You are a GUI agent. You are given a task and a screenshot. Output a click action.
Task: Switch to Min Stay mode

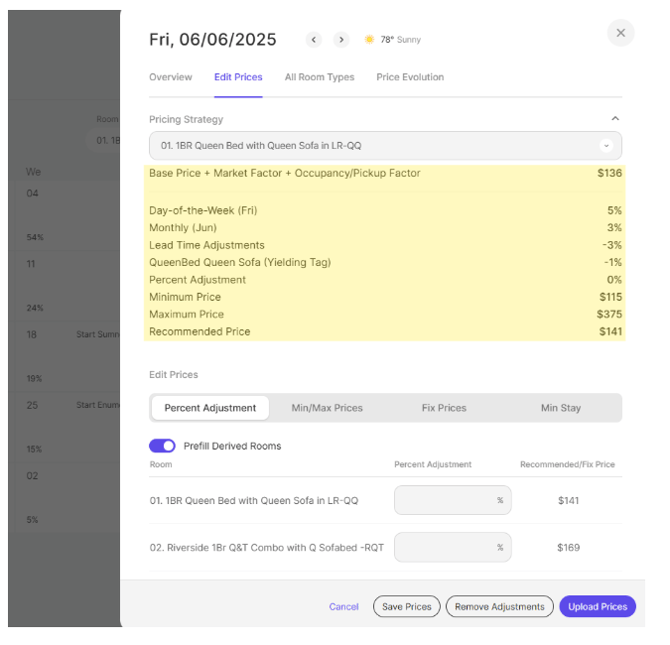coord(561,408)
